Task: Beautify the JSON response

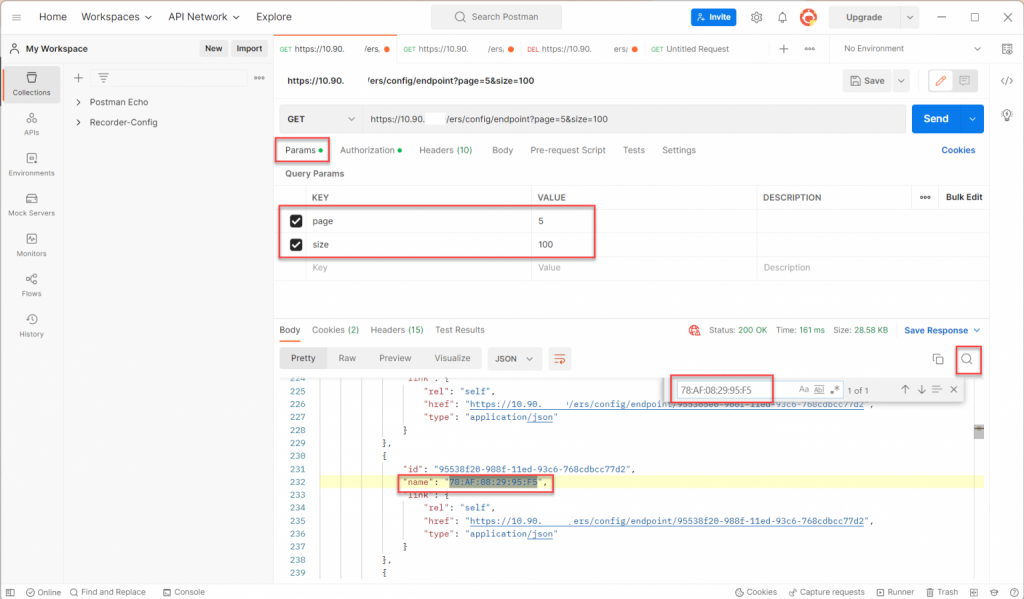Action: pos(559,358)
